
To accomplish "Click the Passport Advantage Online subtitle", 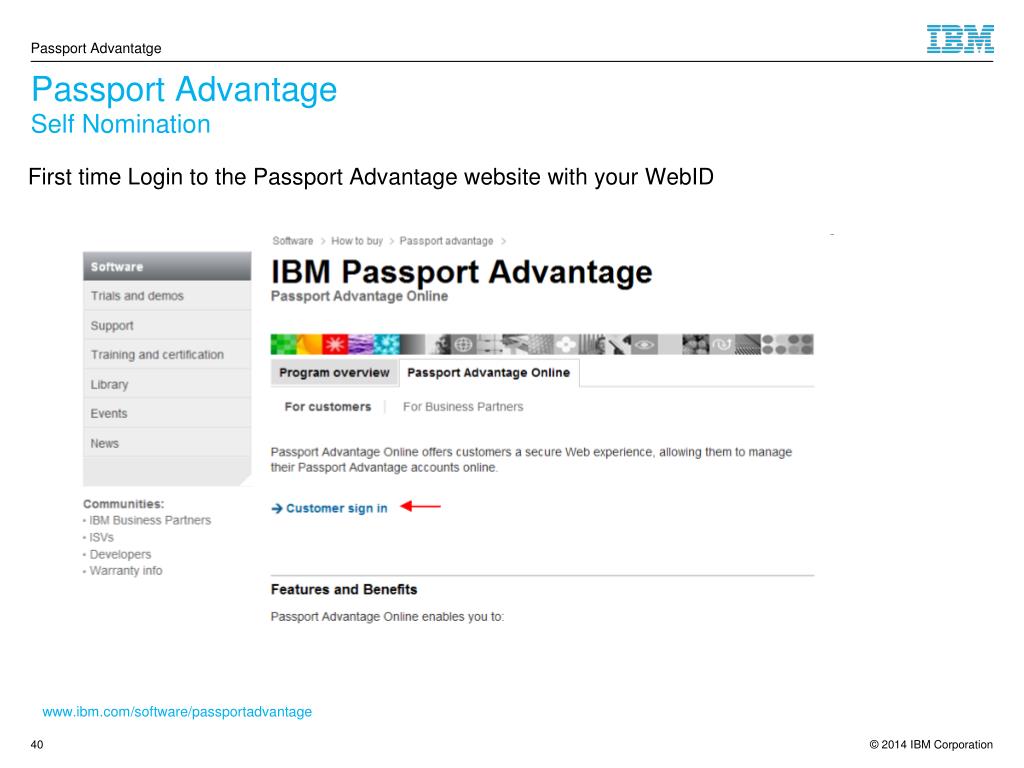I will tap(359, 296).
